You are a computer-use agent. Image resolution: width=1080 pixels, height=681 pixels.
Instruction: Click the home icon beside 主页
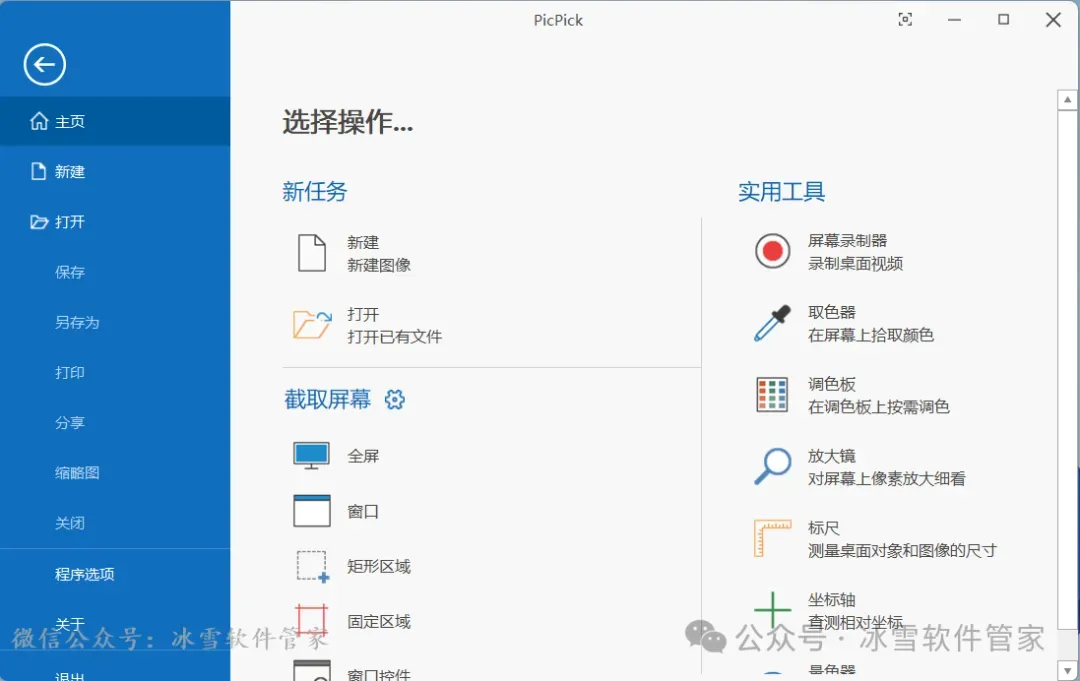[x=39, y=121]
